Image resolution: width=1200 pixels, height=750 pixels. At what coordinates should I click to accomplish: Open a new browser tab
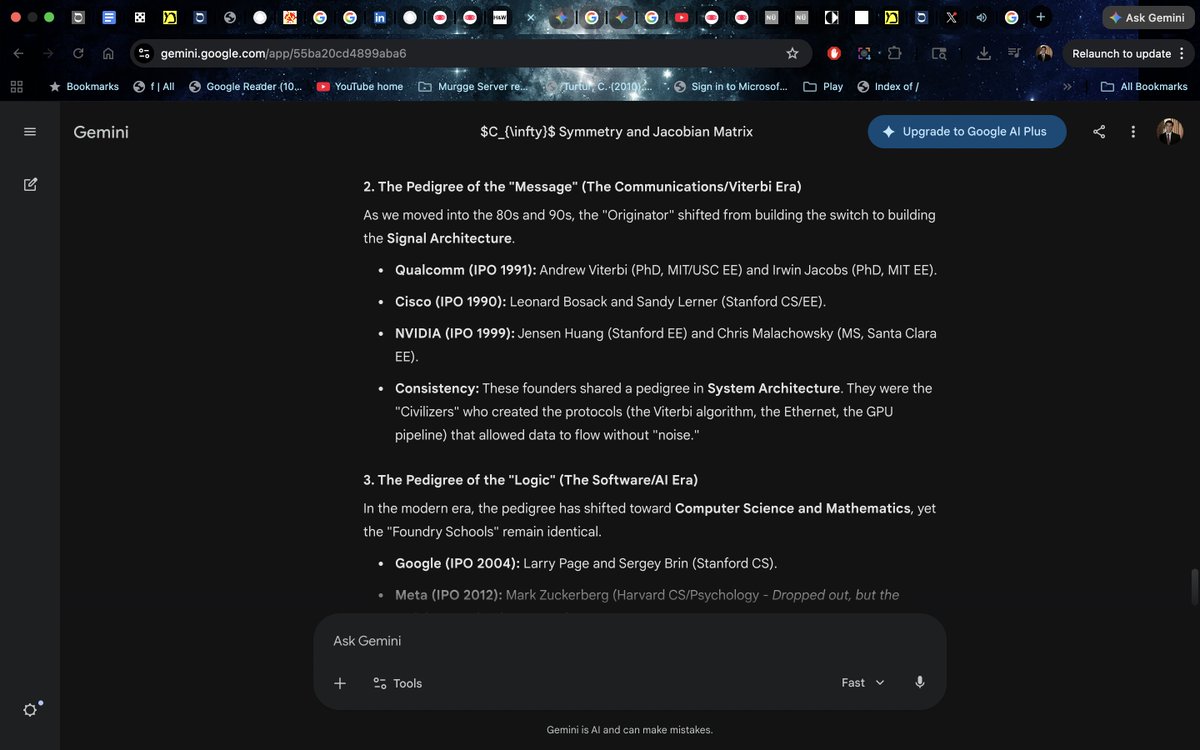pyautogui.click(x=1041, y=17)
